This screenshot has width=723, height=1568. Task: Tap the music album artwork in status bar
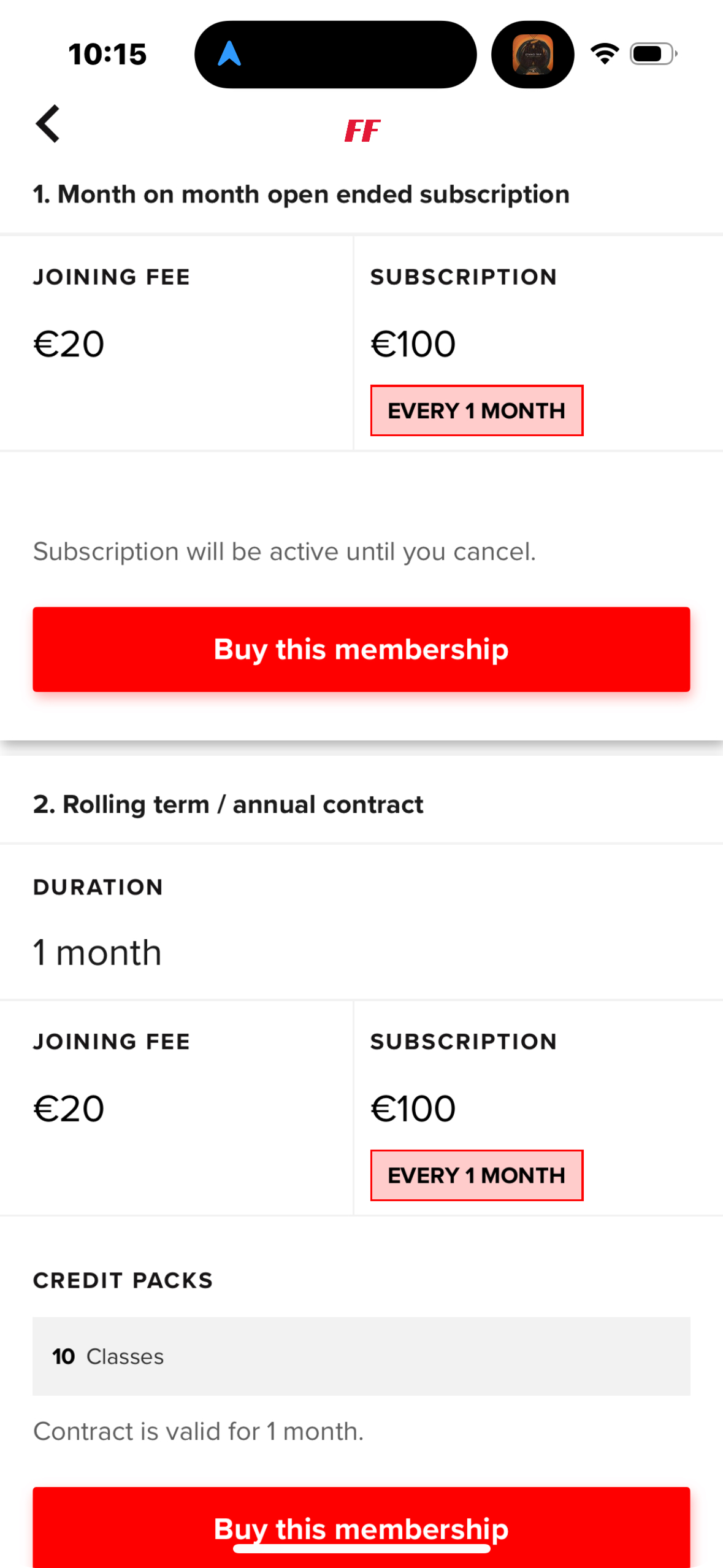click(532, 55)
